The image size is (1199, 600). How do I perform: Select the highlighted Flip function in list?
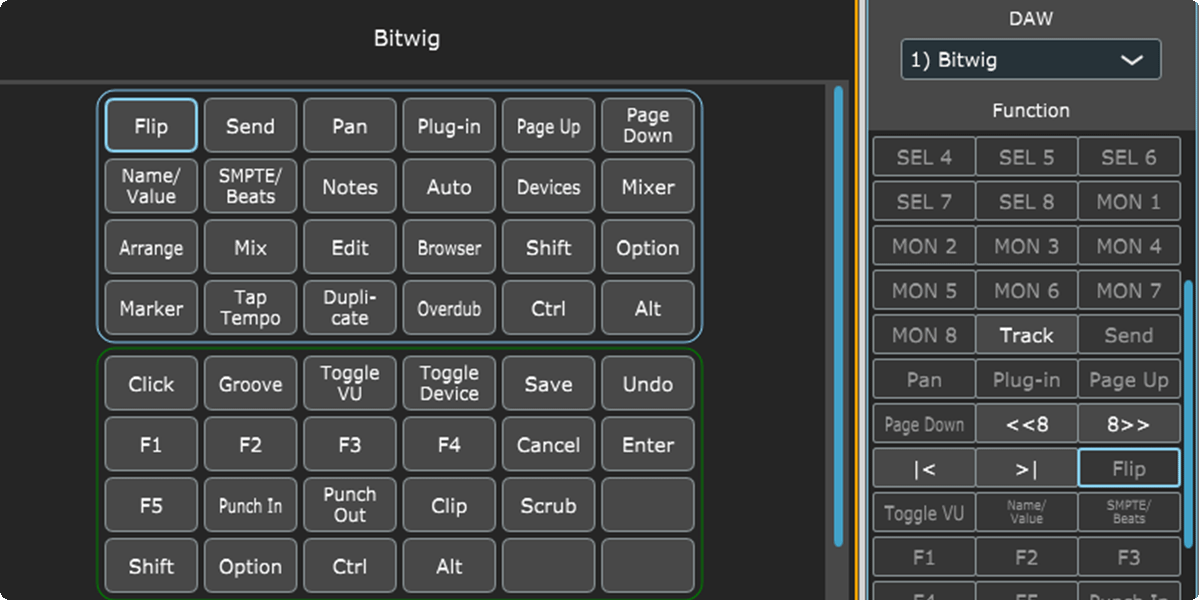[1128, 468]
